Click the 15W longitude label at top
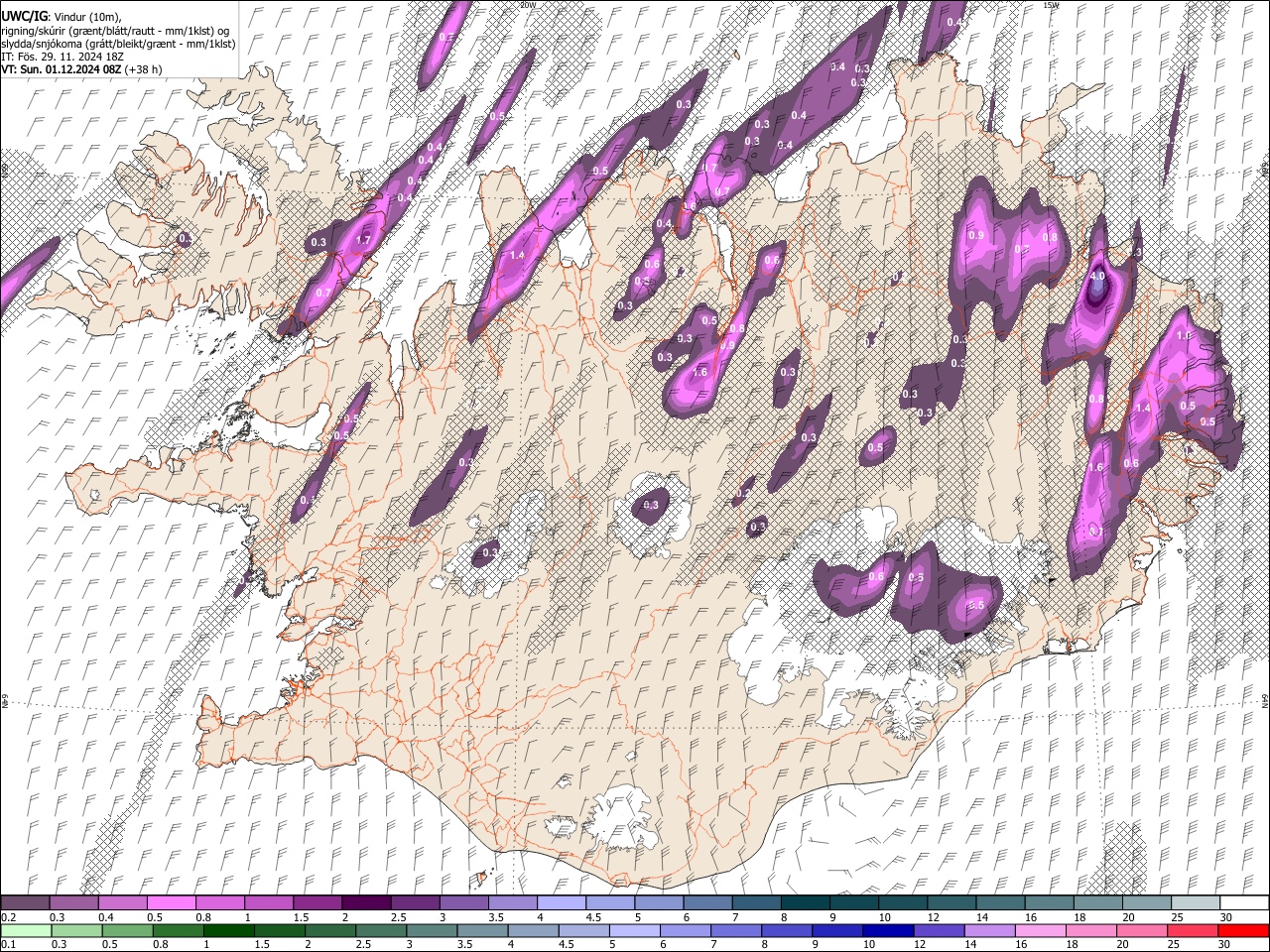The image size is (1270, 952). point(1051,5)
